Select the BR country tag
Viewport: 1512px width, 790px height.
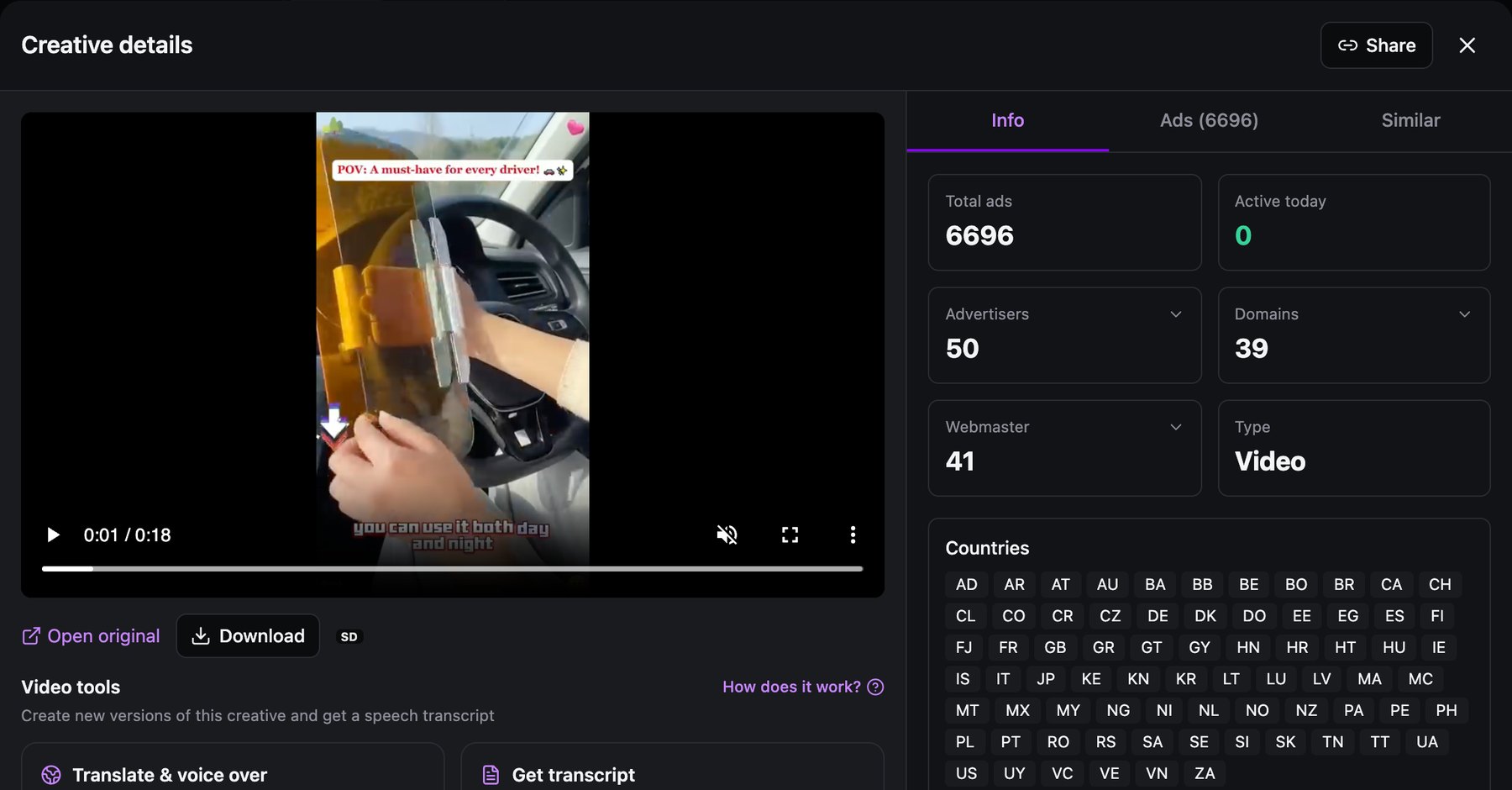pos(1344,584)
